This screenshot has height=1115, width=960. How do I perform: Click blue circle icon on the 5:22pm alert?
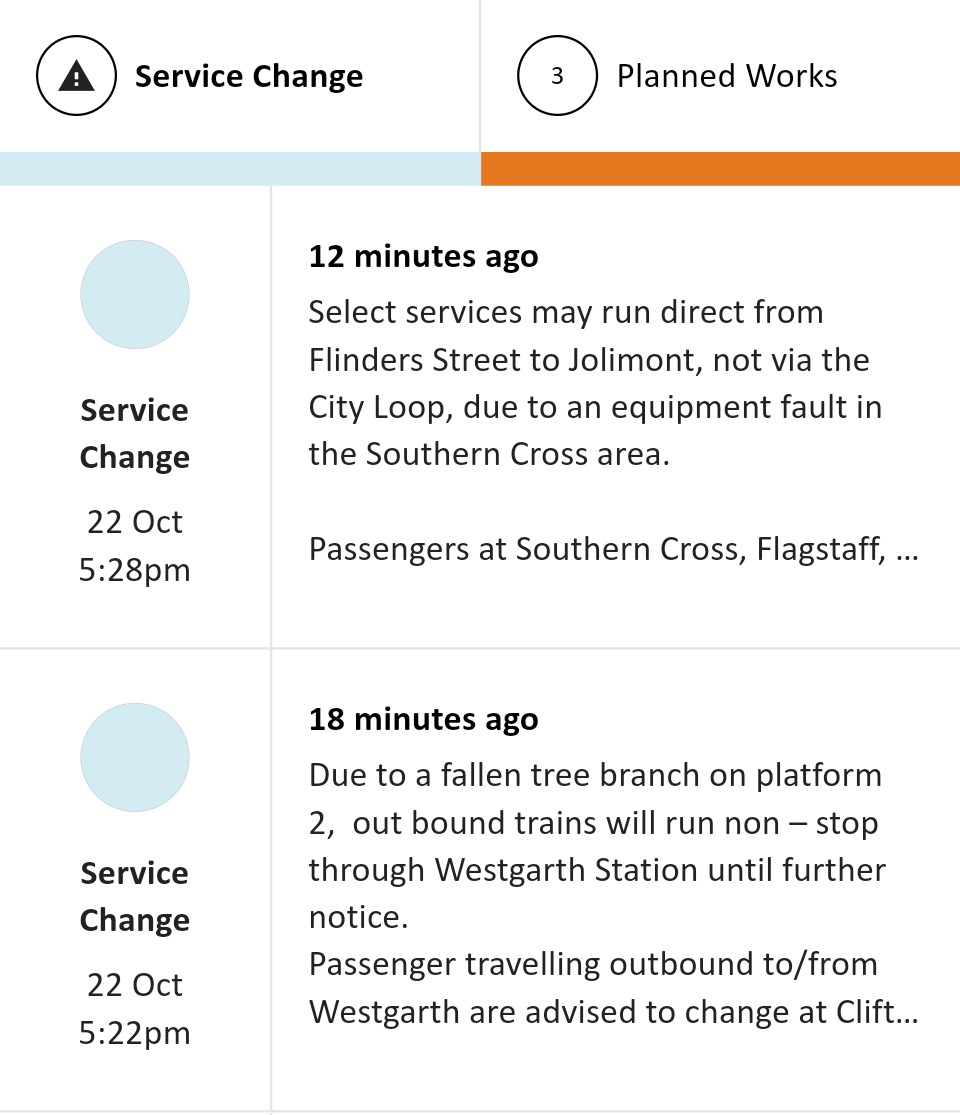click(x=135, y=757)
